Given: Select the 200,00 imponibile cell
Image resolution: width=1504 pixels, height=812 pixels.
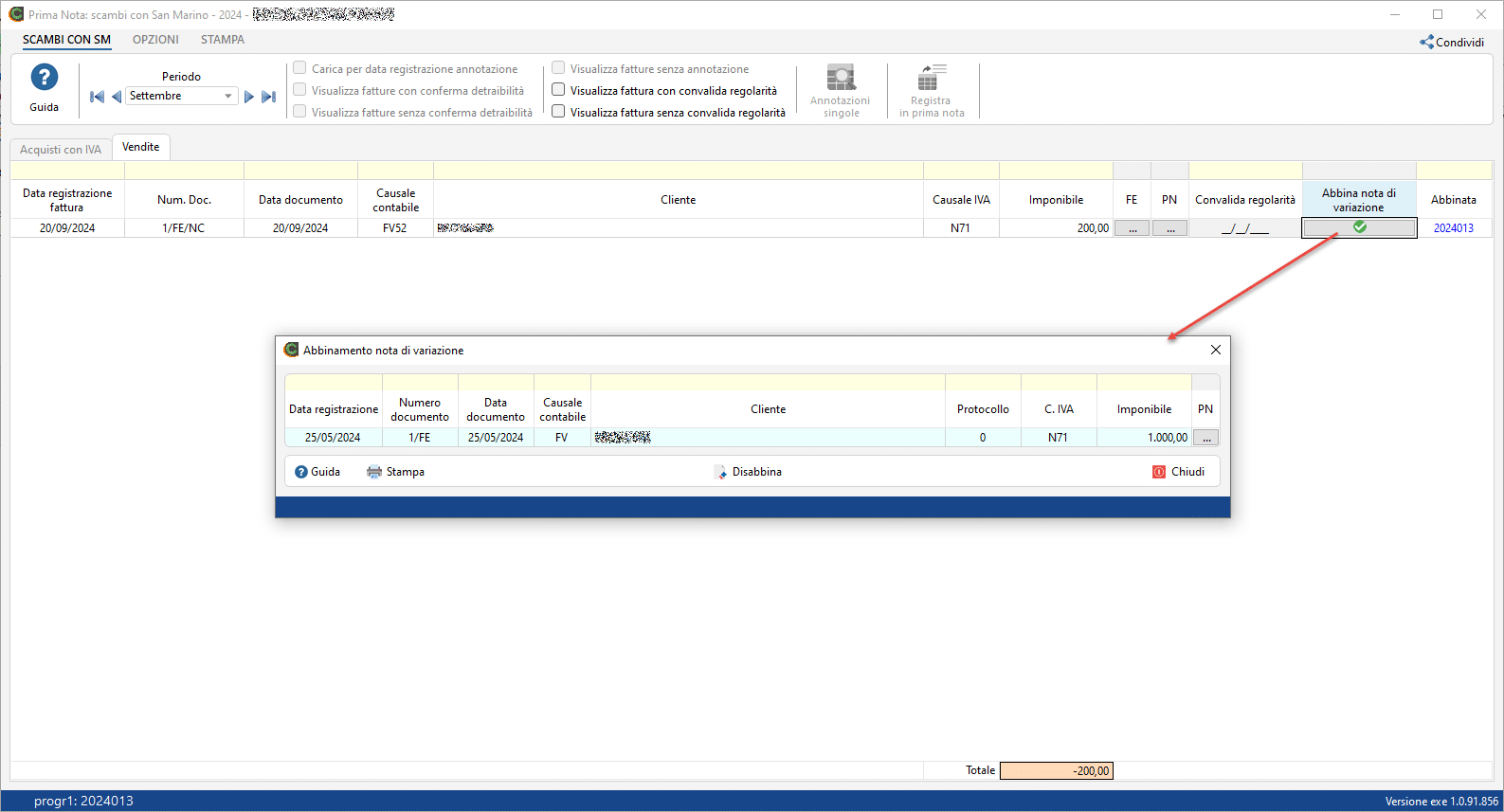Looking at the screenshot, I should 1056,228.
